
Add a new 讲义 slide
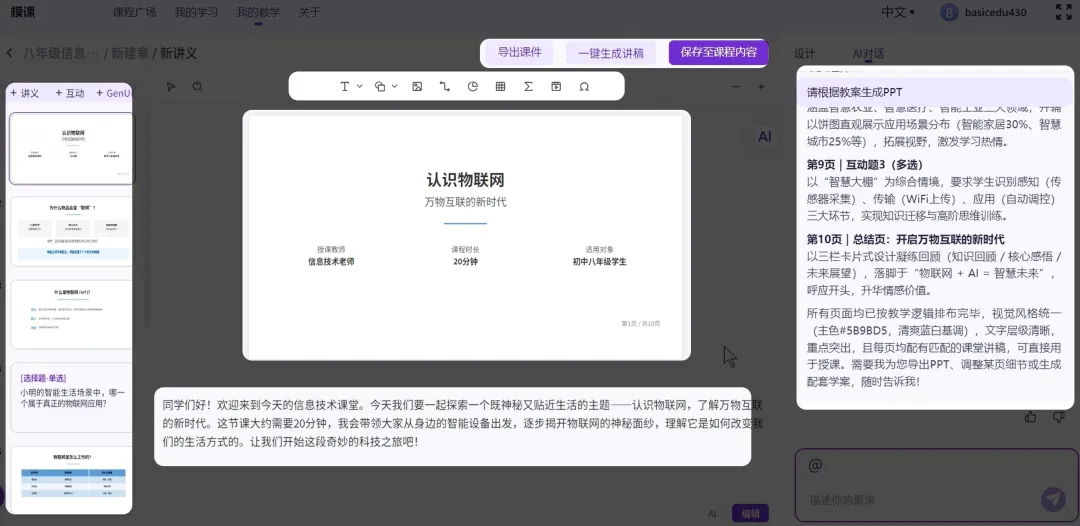pos(25,93)
